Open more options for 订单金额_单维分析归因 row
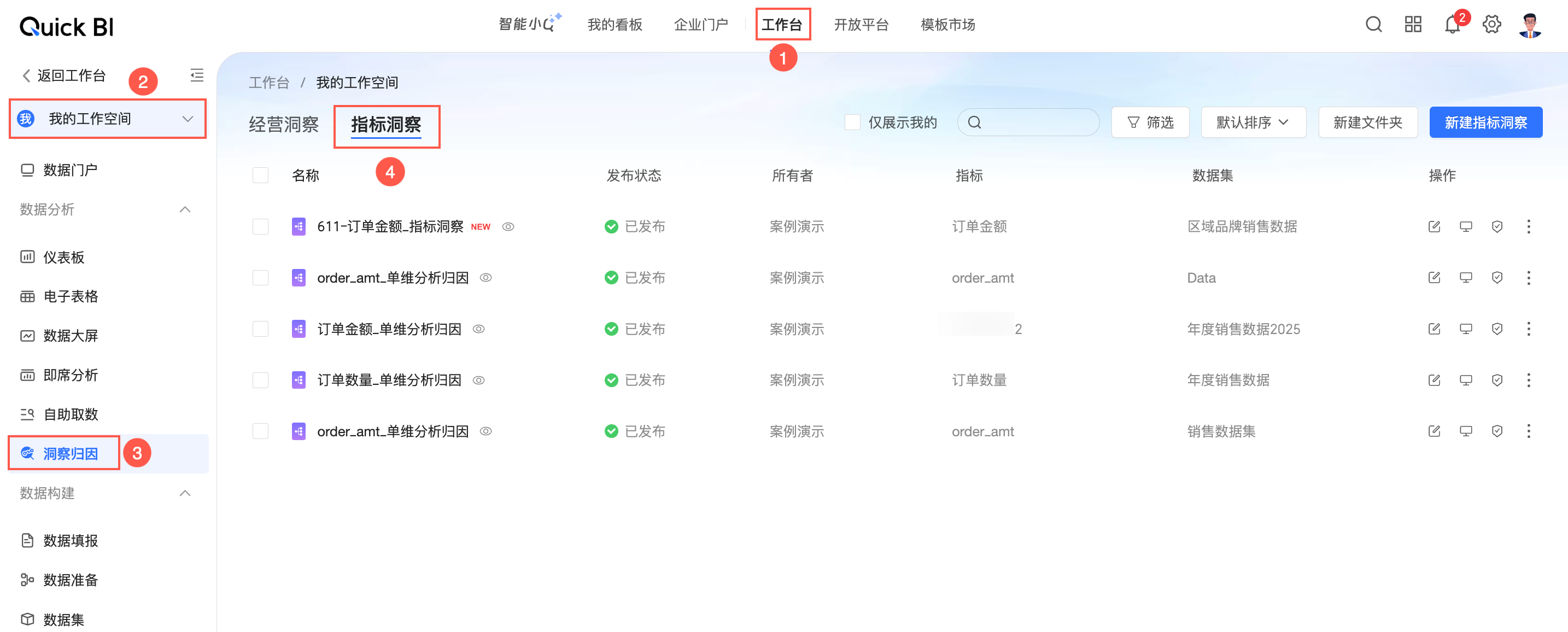1568x632 pixels. pos(1529,329)
